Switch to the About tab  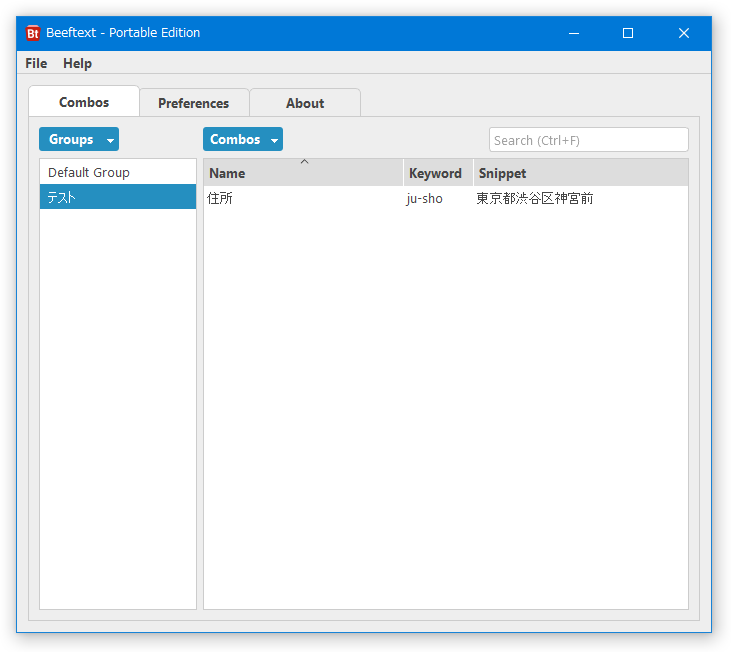(305, 103)
